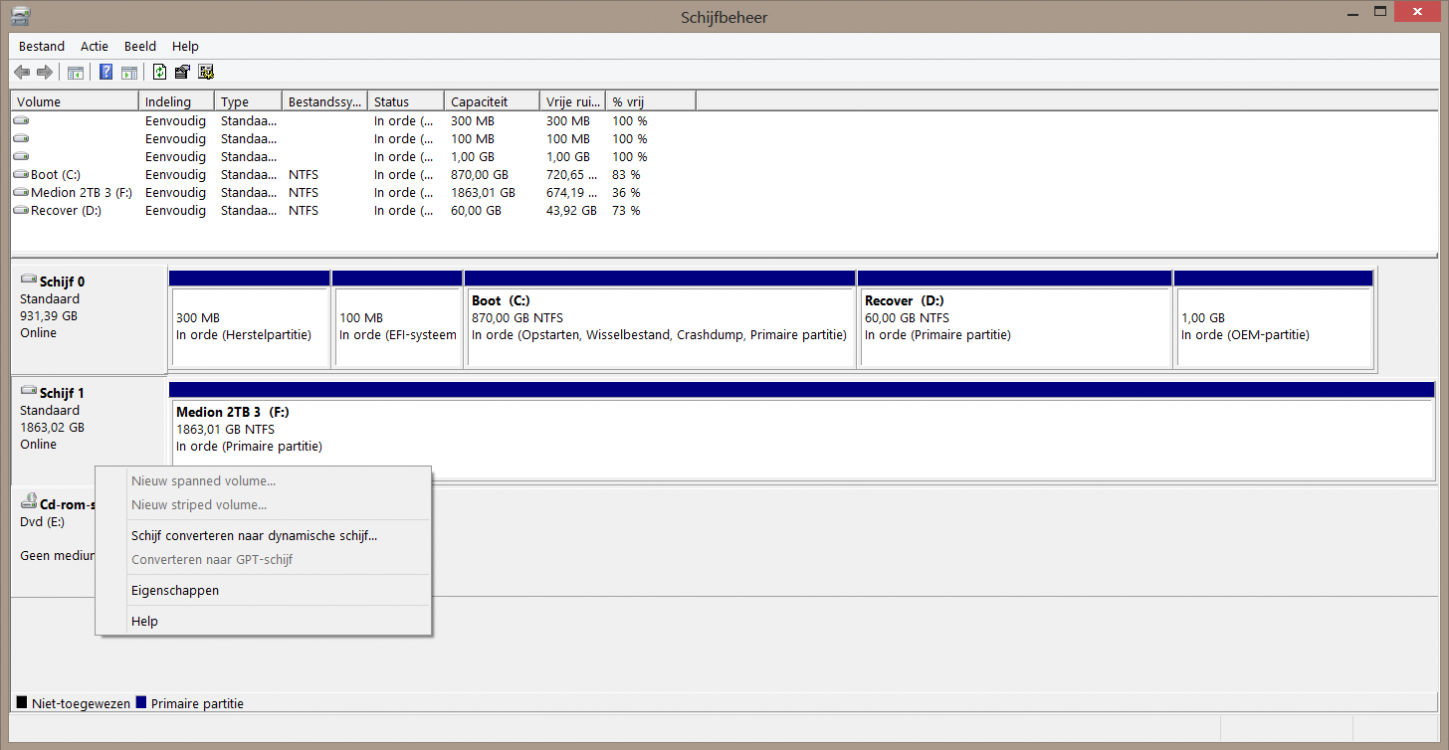The image size is (1449, 750).
Task: Click the blue Primaire partitie legend swatch
Action: tap(139, 703)
